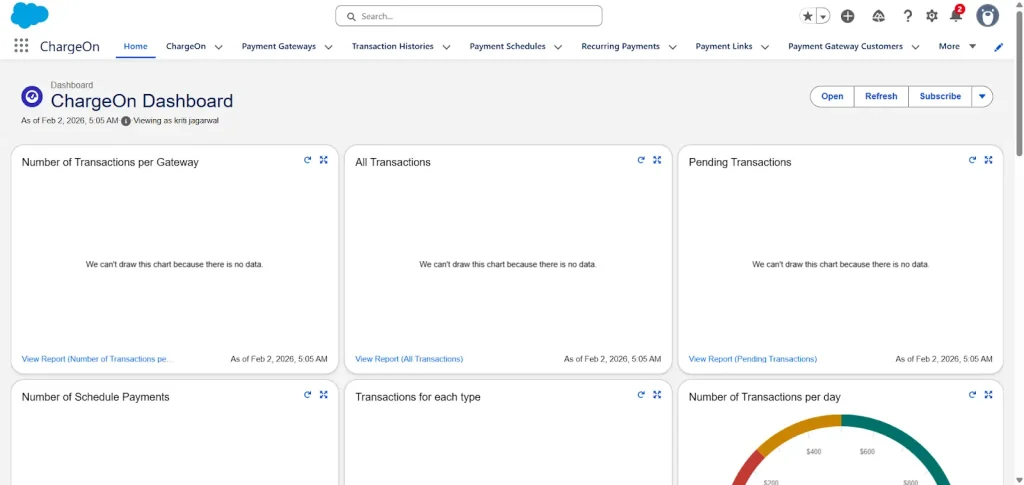Image resolution: width=1024 pixels, height=485 pixels.
Task: Open the Payment Links tab
Action: coord(724,46)
